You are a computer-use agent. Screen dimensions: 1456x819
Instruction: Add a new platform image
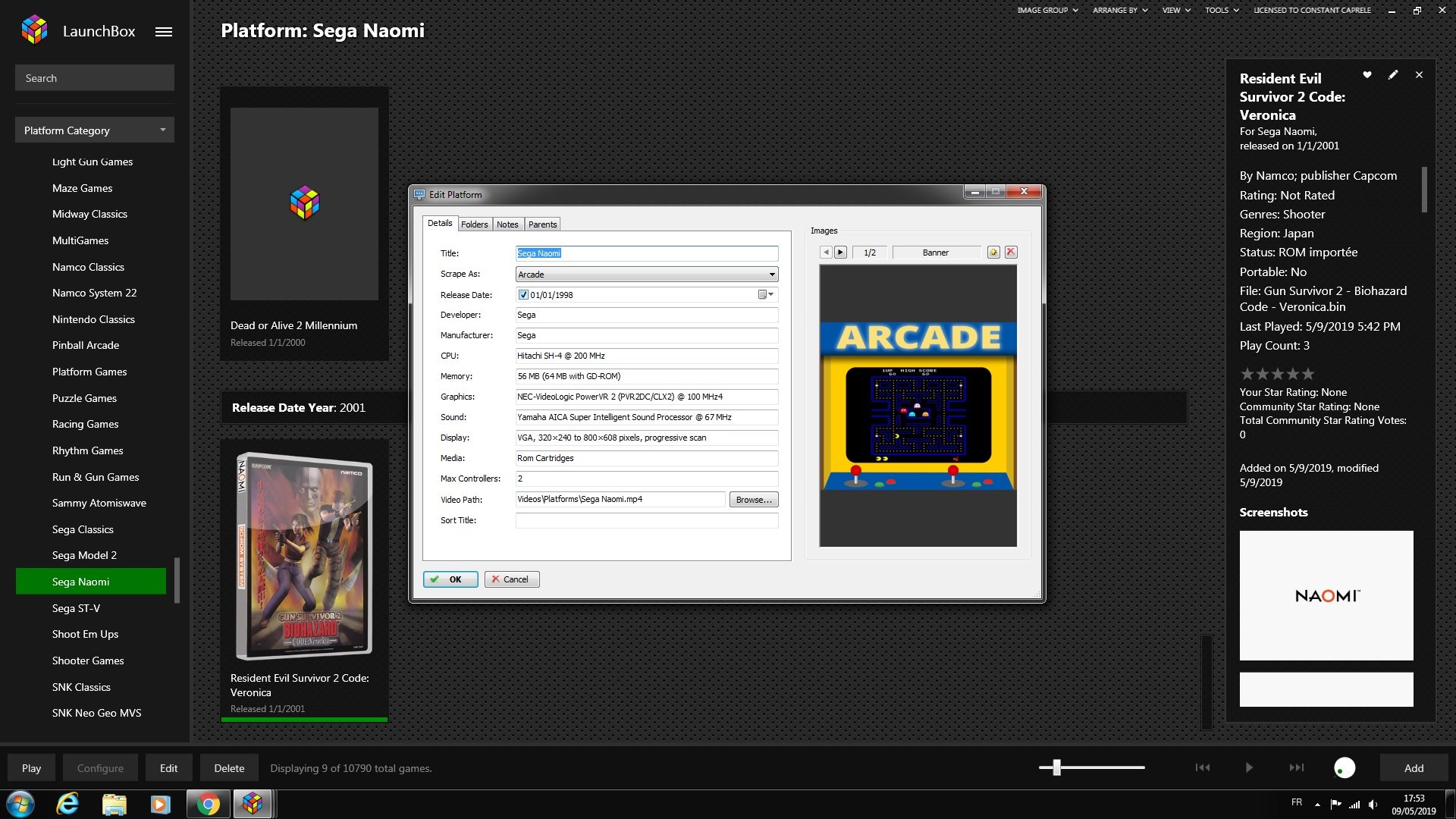(993, 253)
